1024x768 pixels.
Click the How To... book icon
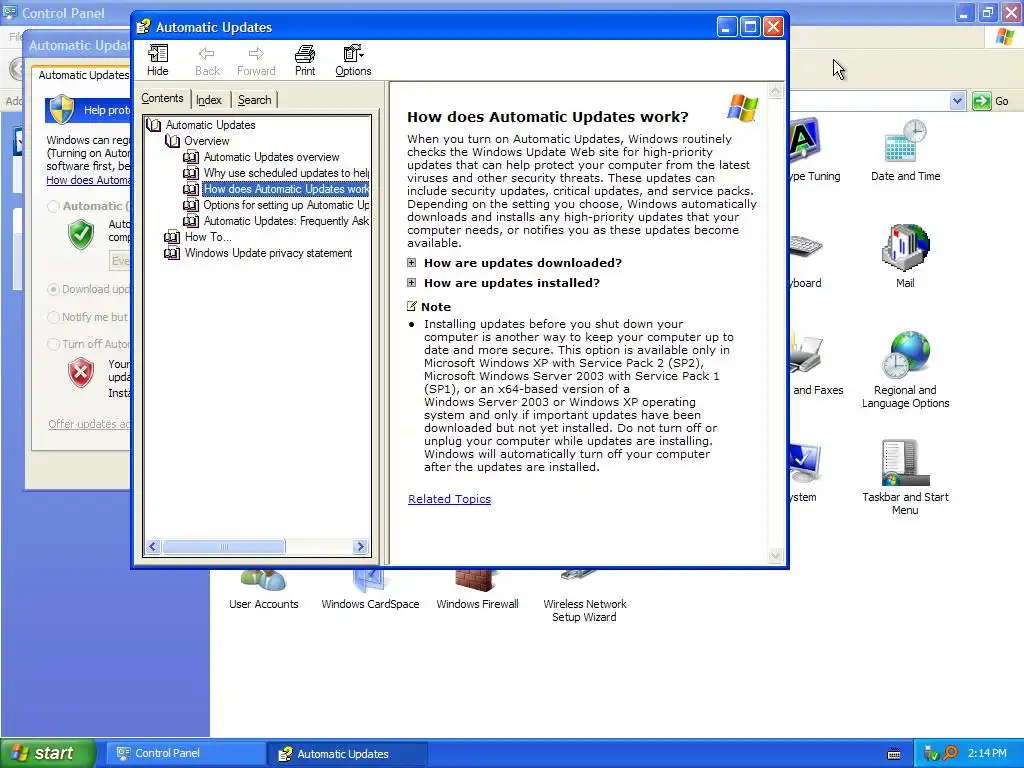click(x=172, y=237)
